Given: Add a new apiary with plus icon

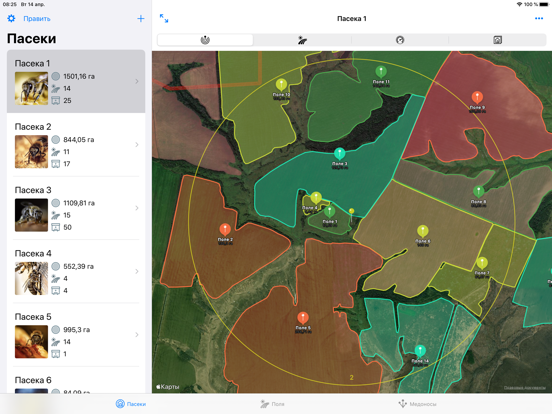Looking at the screenshot, I should click(140, 19).
